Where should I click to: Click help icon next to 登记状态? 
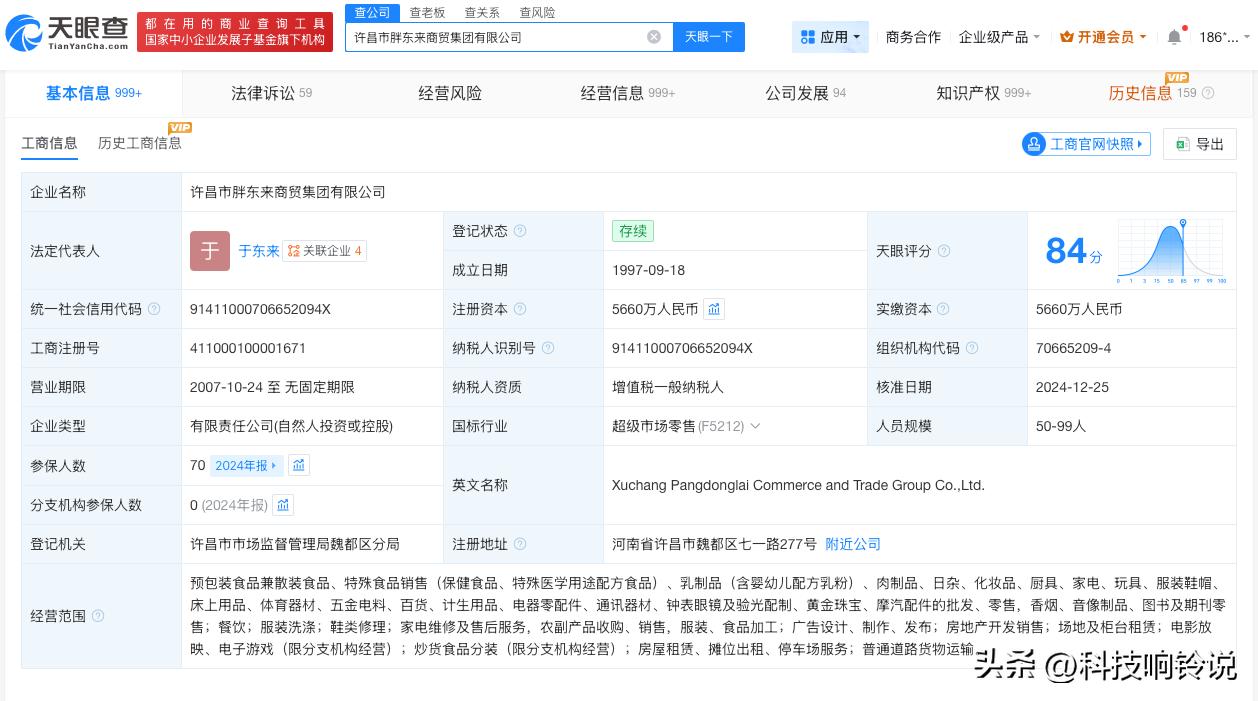[x=520, y=231]
